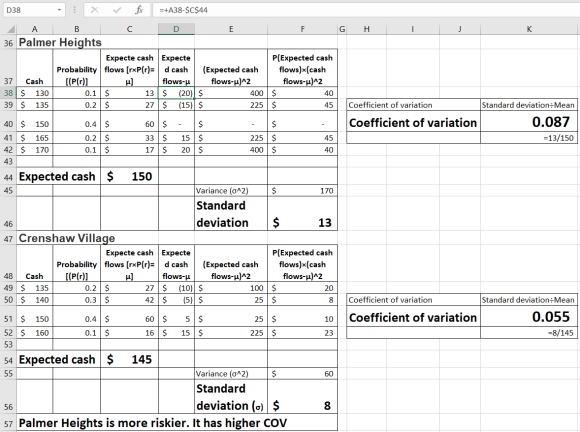Select column G header
Viewport: 580px width, 432px height.
pyautogui.click(x=342, y=29)
